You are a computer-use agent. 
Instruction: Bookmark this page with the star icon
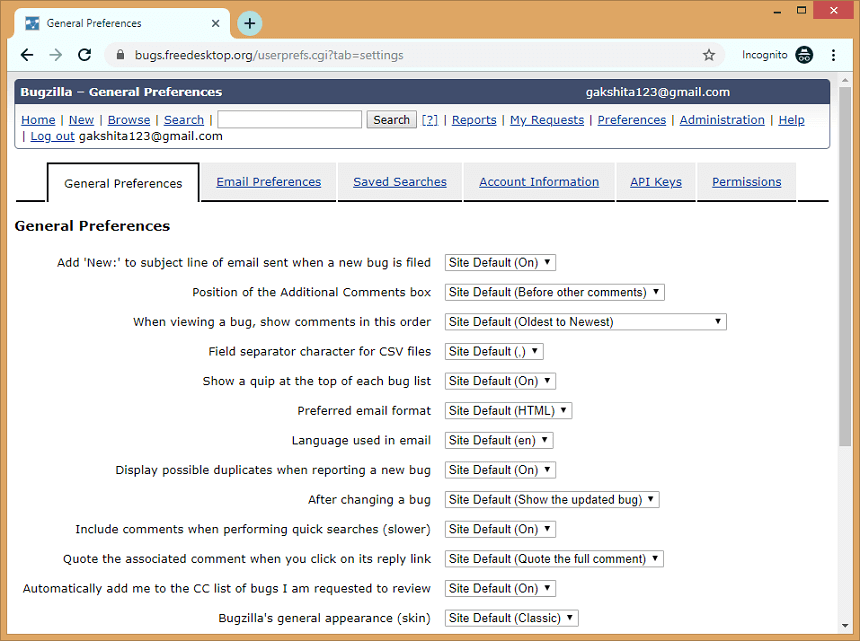coord(709,55)
